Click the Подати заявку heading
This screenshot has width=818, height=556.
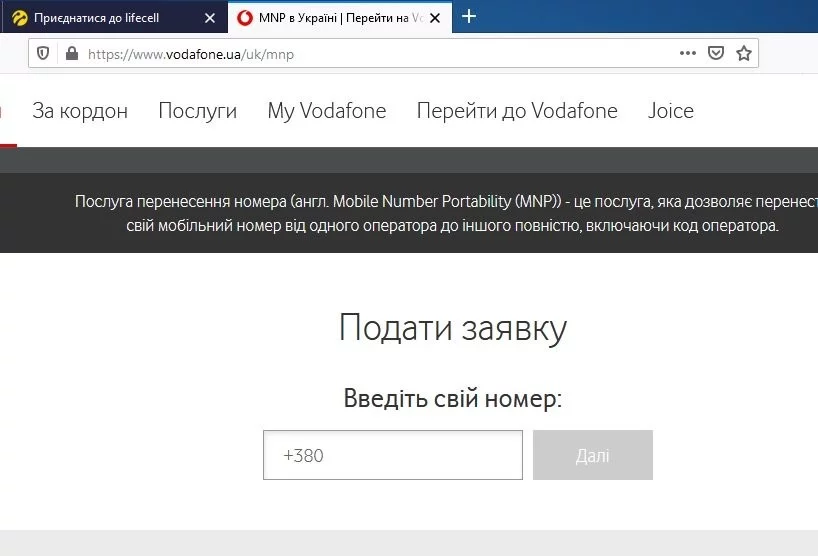(x=453, y=329)
